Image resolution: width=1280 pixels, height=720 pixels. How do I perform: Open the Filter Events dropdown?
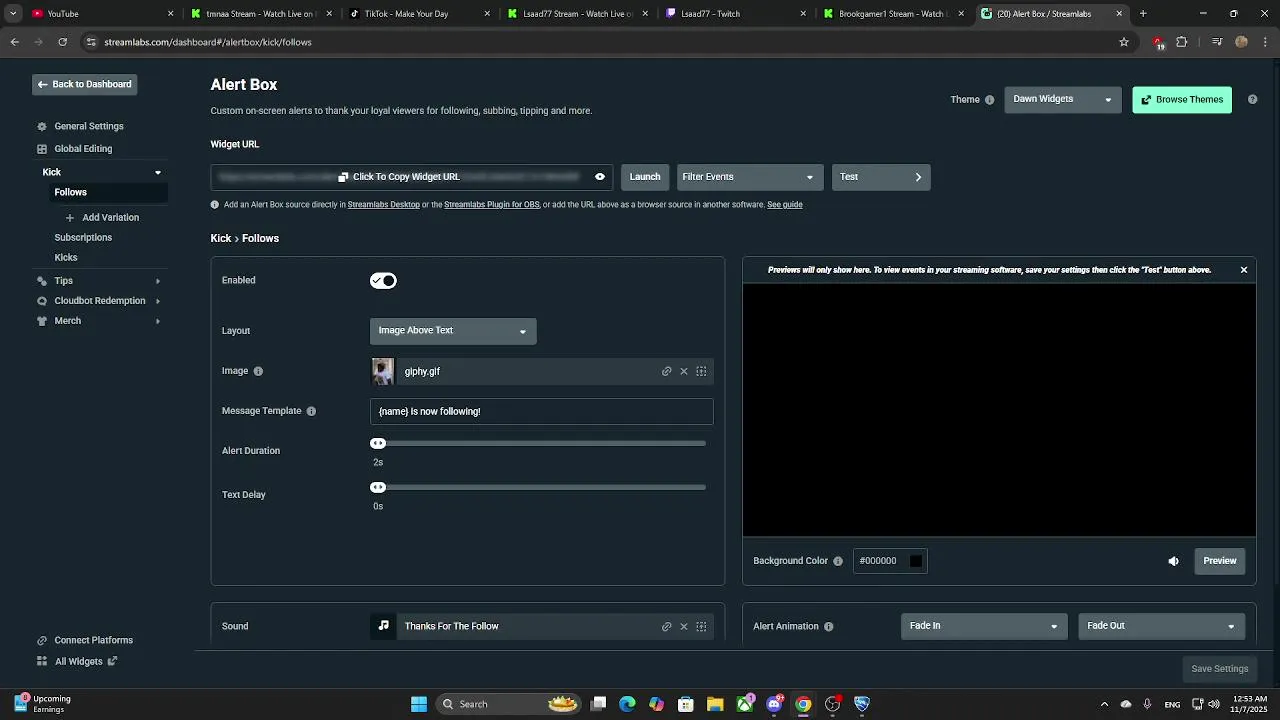750,177
